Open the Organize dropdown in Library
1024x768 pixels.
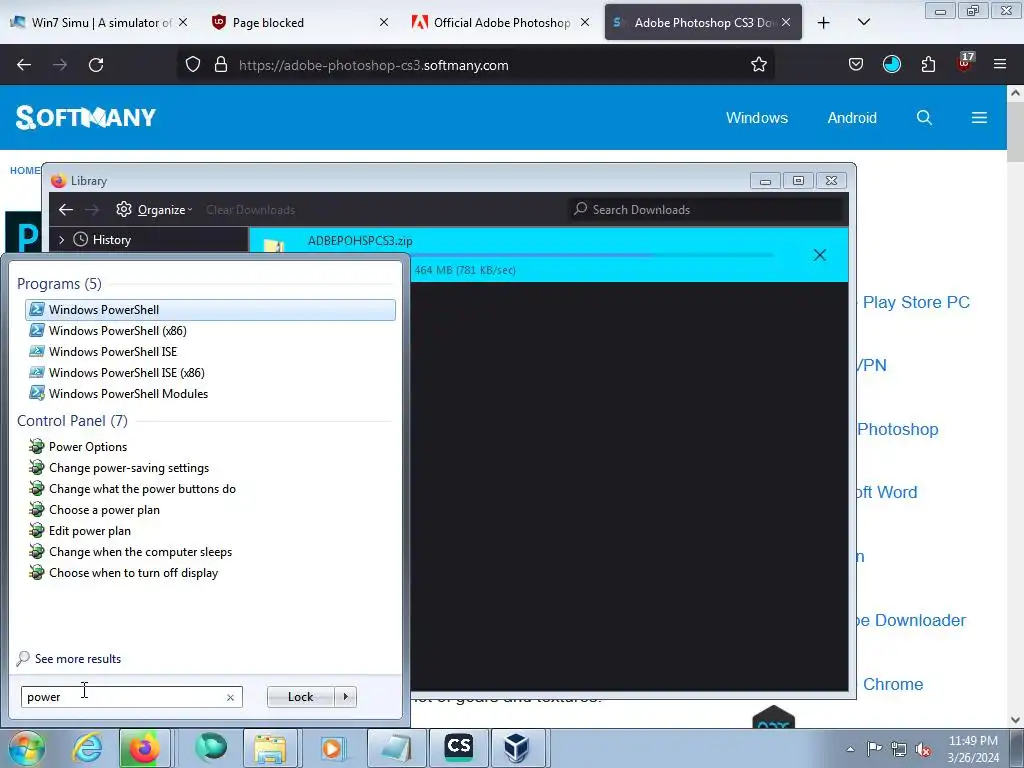[155, 210]
